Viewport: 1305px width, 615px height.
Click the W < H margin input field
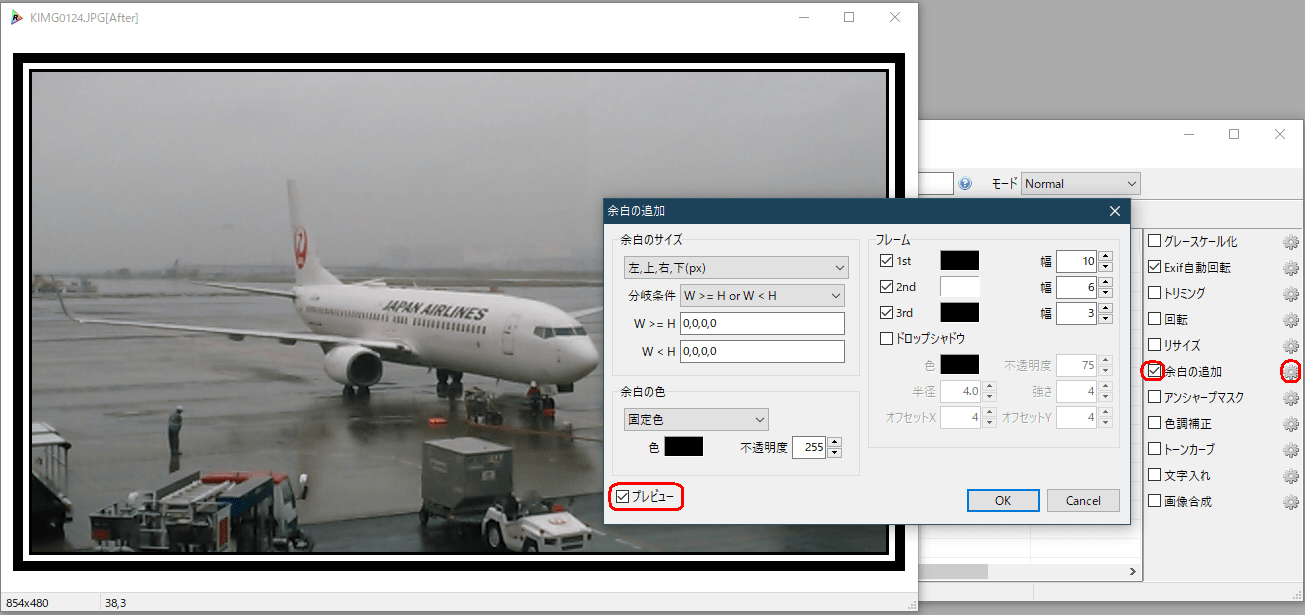click(762, 351)
